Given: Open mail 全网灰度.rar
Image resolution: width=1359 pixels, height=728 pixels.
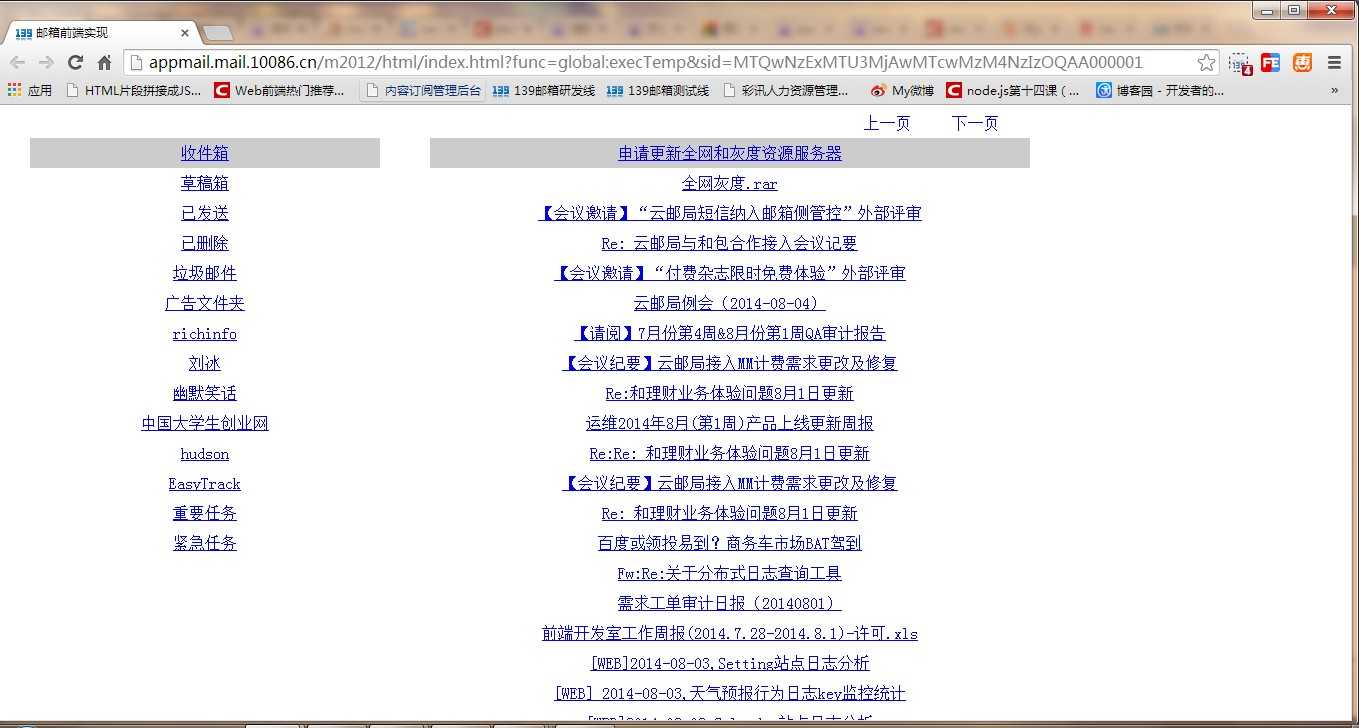Looking at the screenshot, I should tap(730, 183).
